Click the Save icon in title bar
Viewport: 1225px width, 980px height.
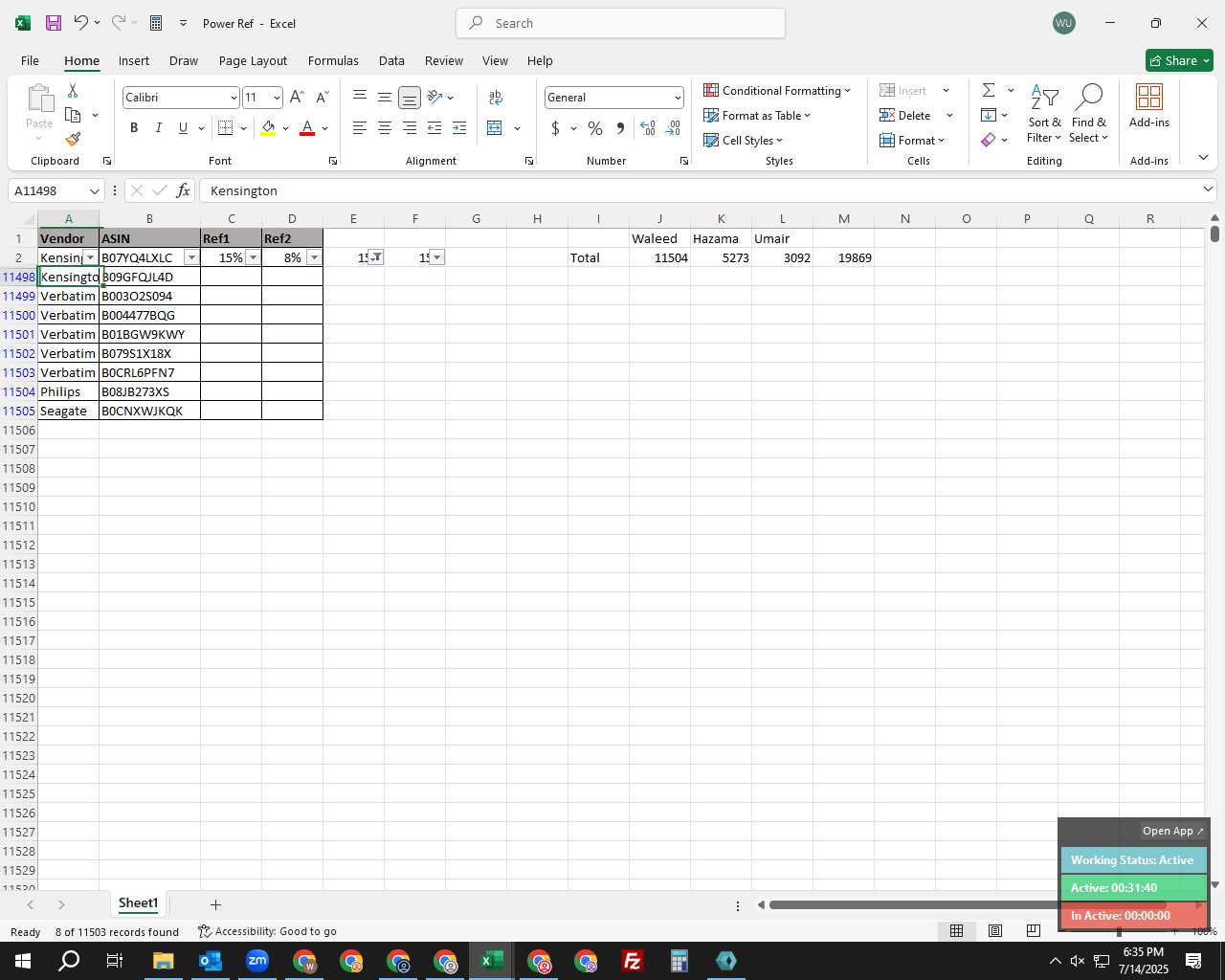click(x=54, y=23)
